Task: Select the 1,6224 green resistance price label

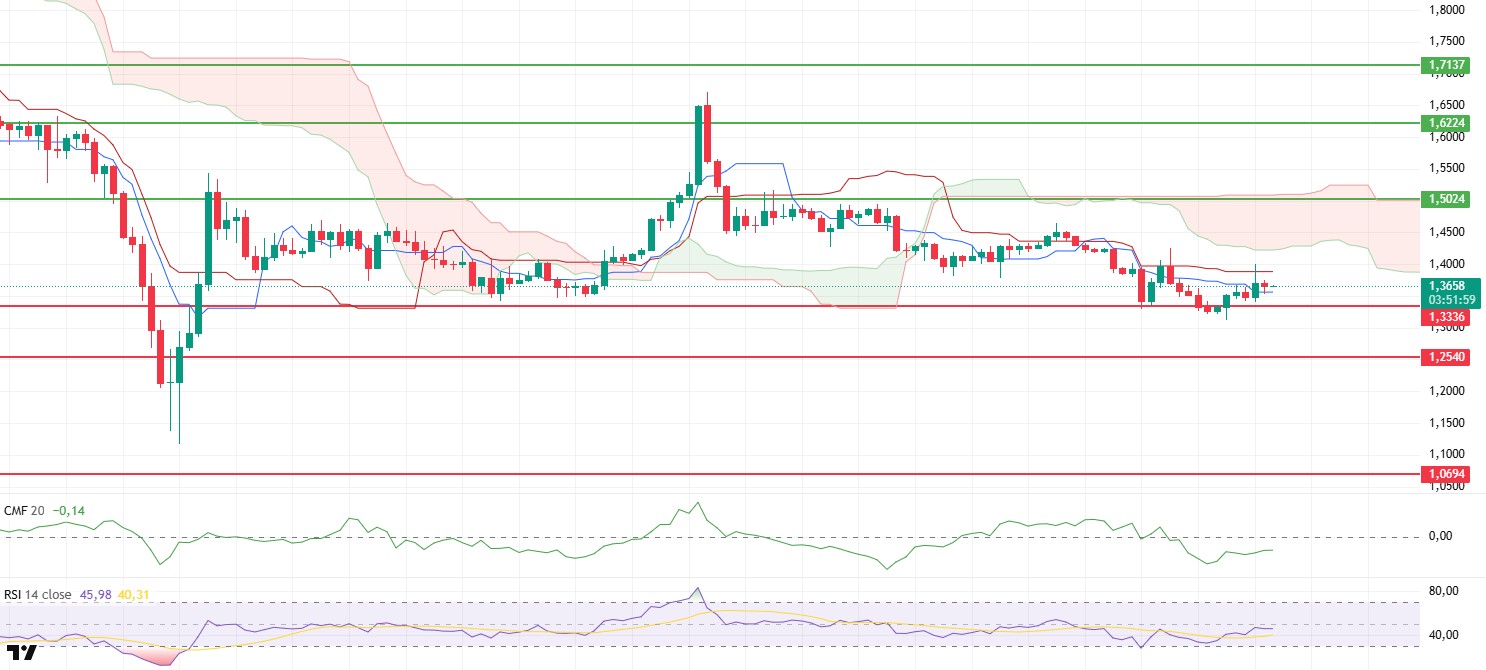Action: tap(1449, 123)
